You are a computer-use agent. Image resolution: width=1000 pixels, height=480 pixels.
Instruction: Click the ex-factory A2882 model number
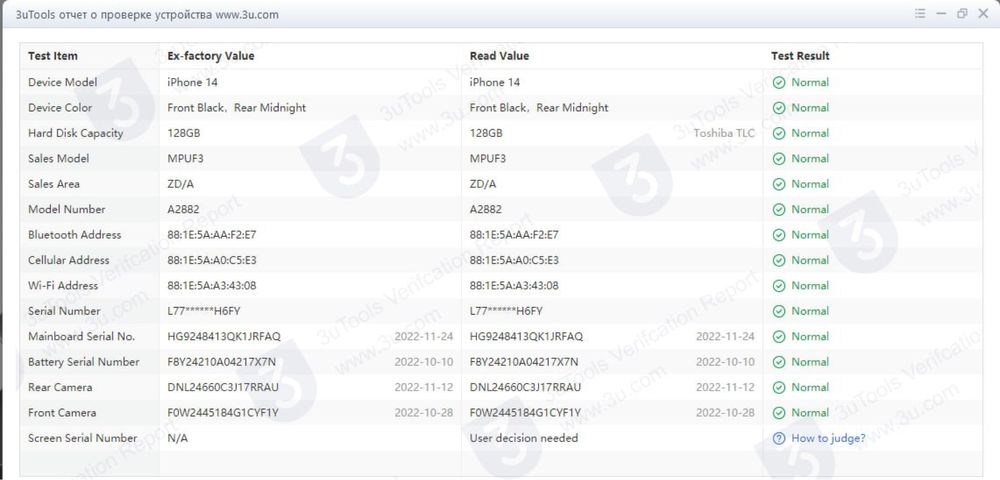click(184, 210)
